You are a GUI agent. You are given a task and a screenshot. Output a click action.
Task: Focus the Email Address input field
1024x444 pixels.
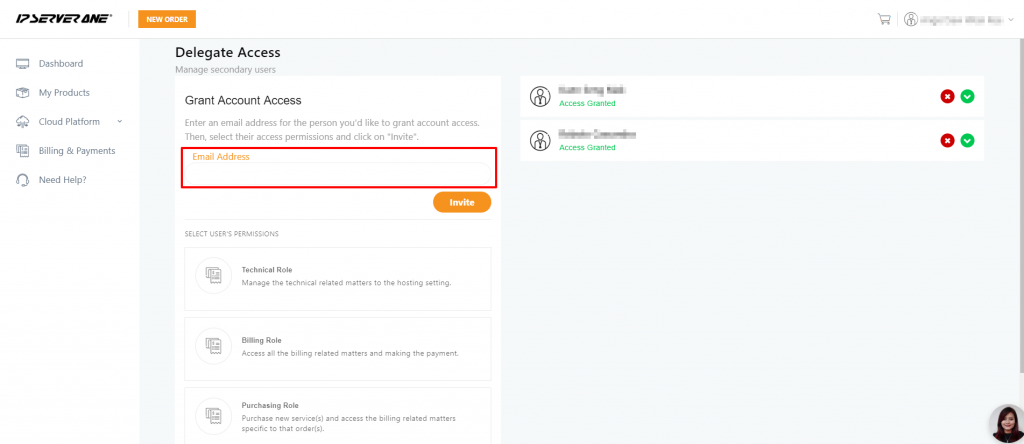click(338, 174)
